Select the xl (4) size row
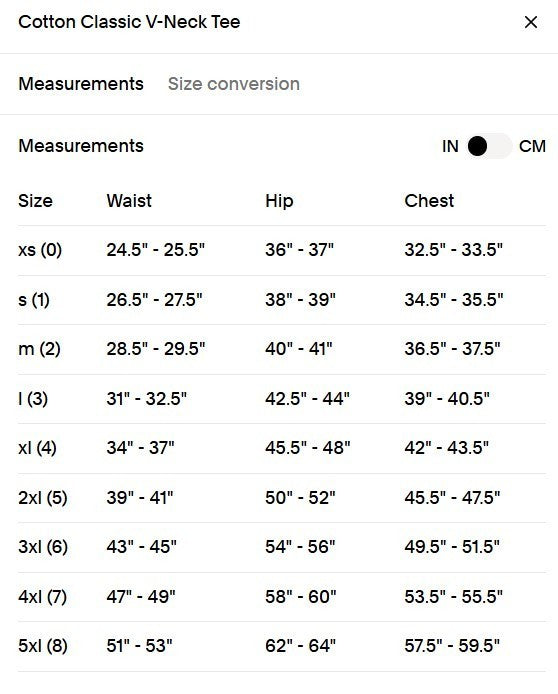The width and height of the screenshot is (558, 694). click(x=282, y=448)
